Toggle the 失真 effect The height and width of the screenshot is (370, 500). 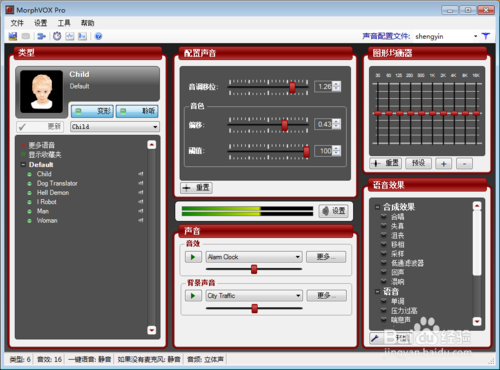(x=384, y=226)
